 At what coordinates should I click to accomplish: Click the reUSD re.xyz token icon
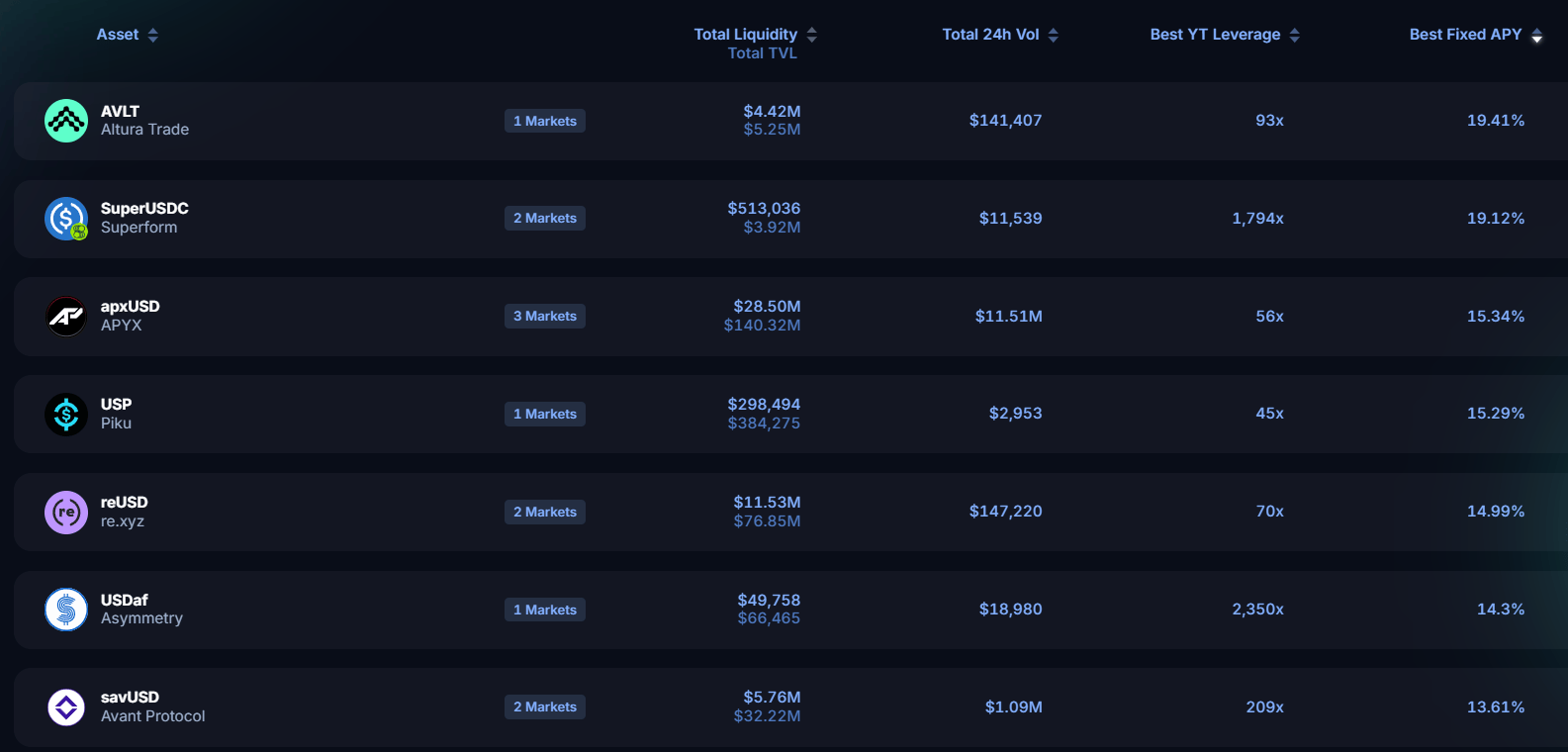tap(66, 512)
